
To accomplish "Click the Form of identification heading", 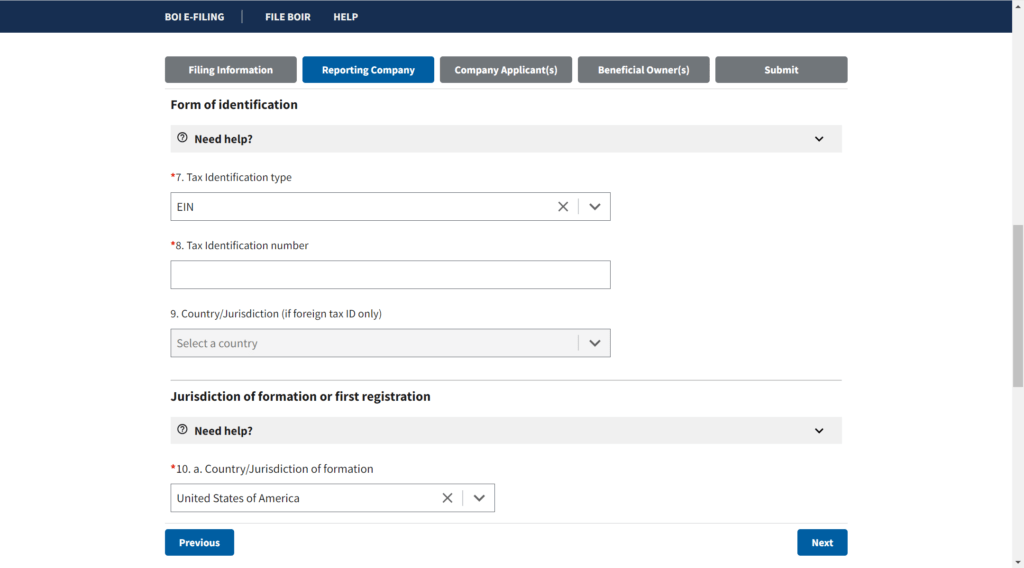I will [x=234, y=104].
